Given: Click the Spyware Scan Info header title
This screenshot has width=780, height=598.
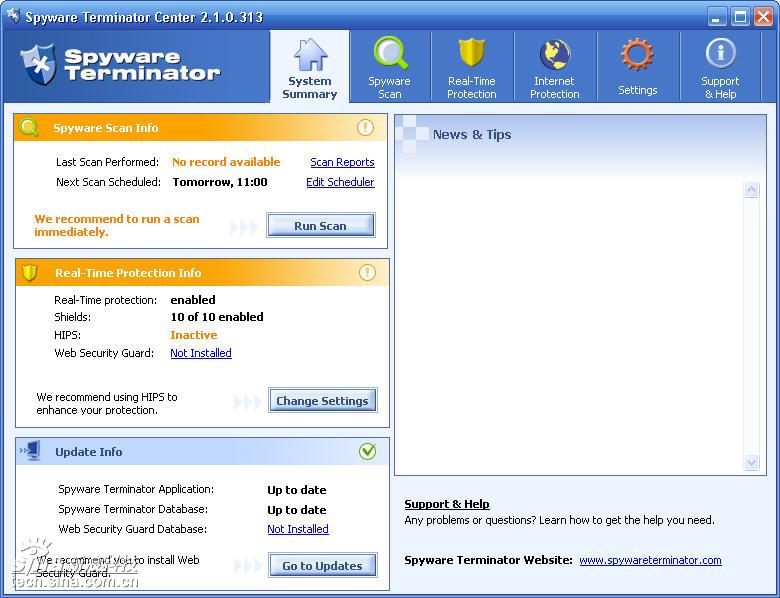Looking at the screenshot, I should (x=106, y=128).
